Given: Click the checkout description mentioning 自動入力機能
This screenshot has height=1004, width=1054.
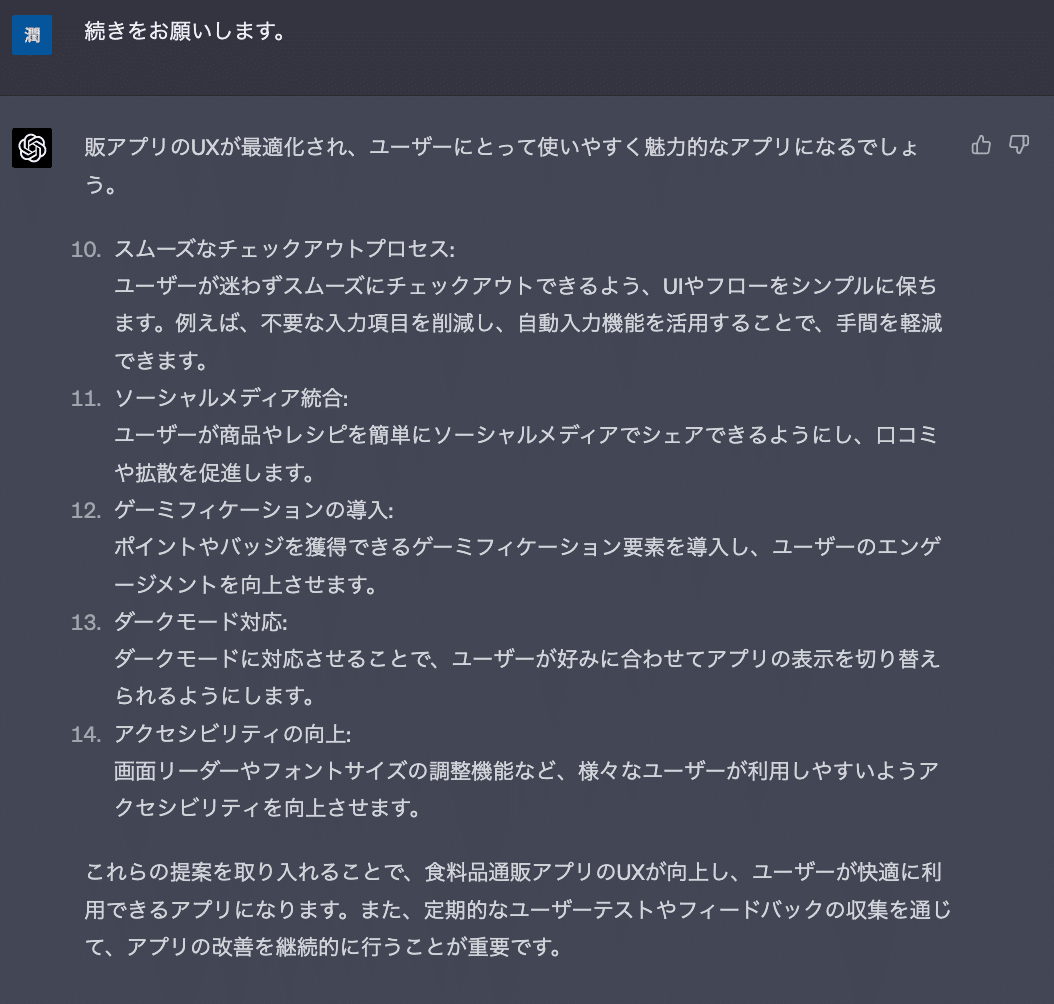Looking at the screenshot, I should coord(527,323).
